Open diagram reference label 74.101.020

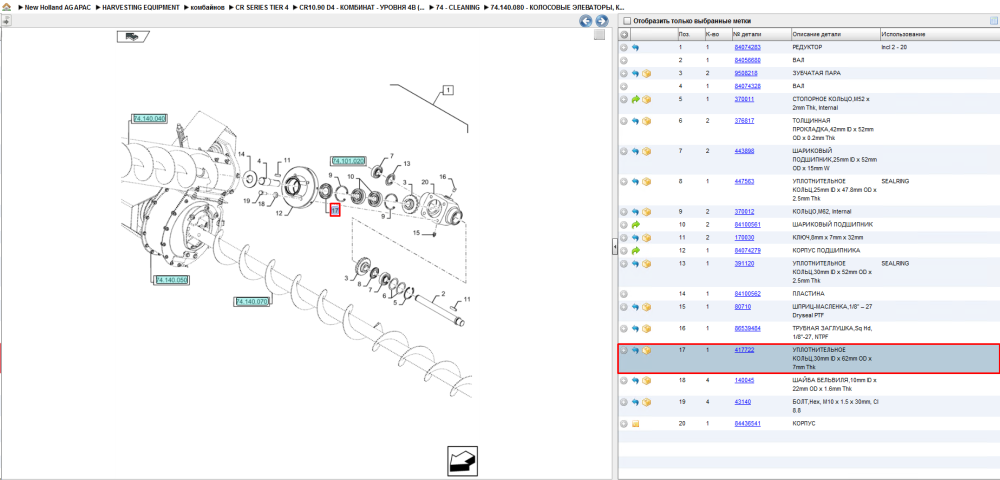[x=348, y=161]
